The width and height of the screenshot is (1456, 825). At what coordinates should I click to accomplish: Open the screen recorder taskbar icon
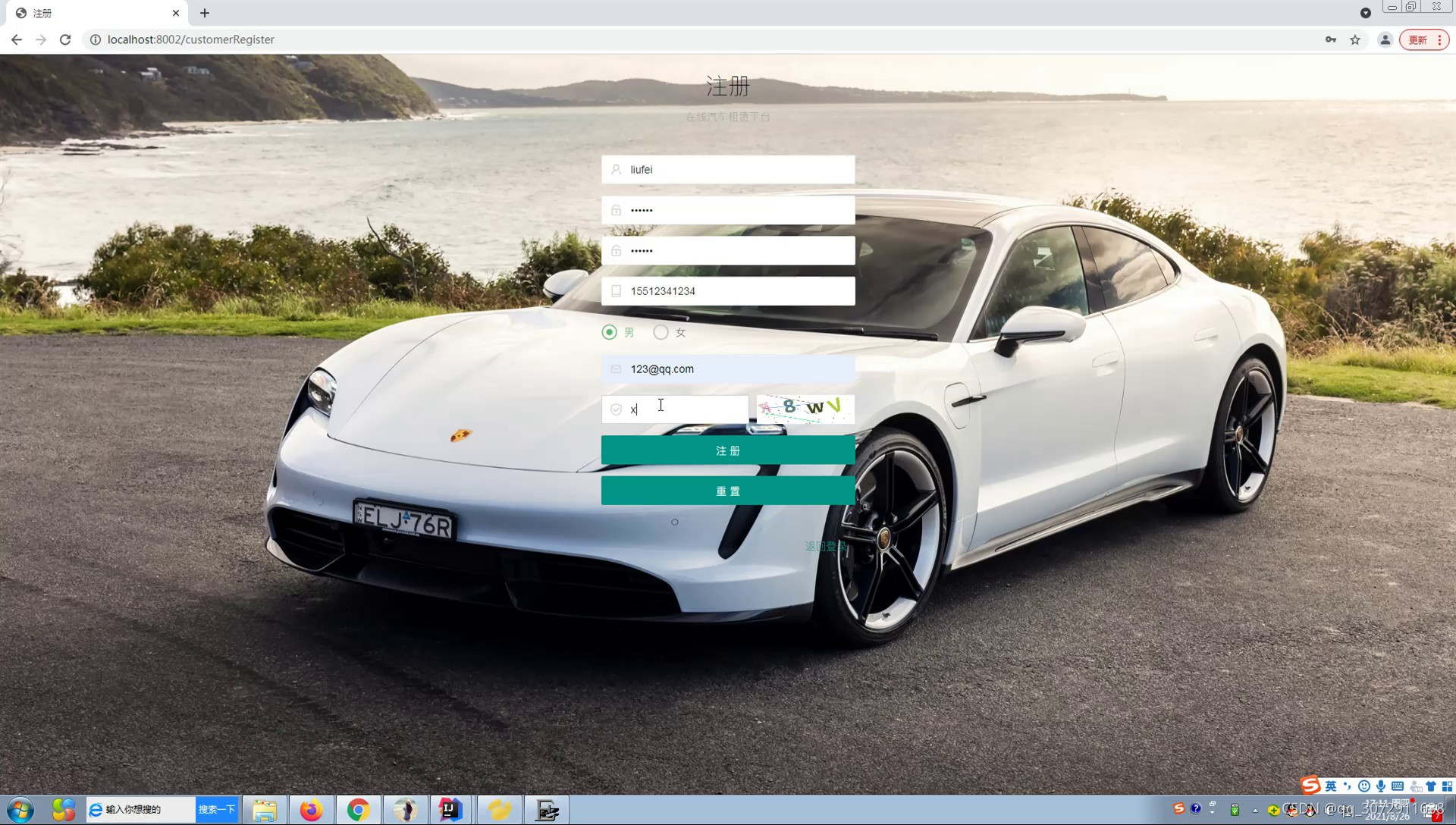547,810
